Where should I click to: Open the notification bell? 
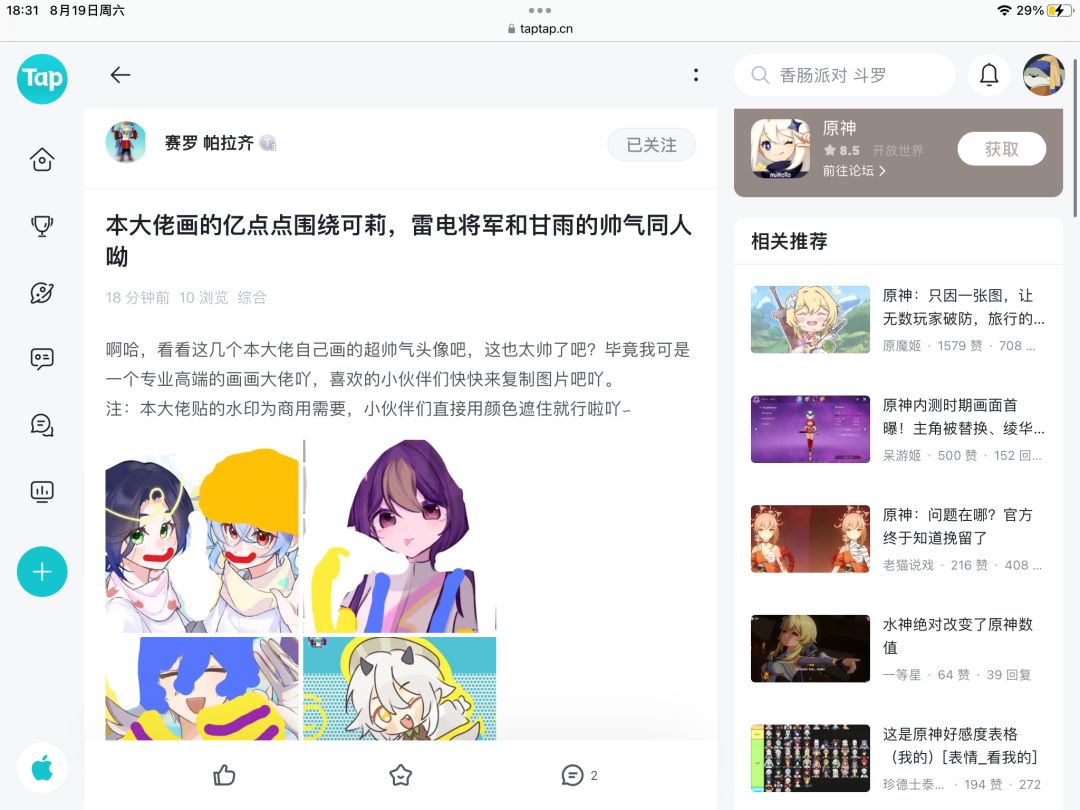(x=989, y=74)
